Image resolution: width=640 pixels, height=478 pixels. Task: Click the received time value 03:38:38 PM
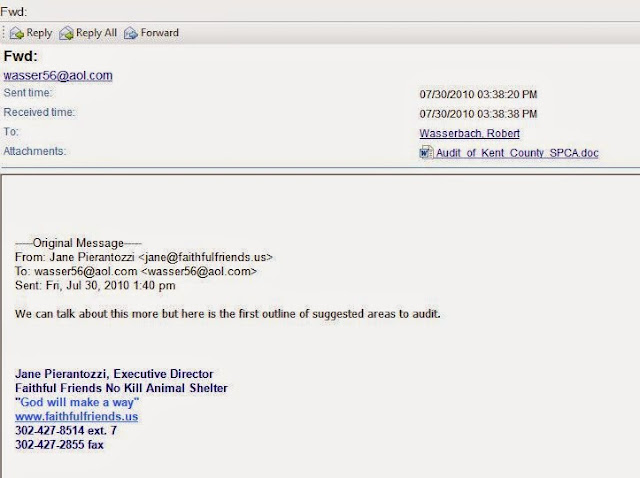click(x=478, y=114)
